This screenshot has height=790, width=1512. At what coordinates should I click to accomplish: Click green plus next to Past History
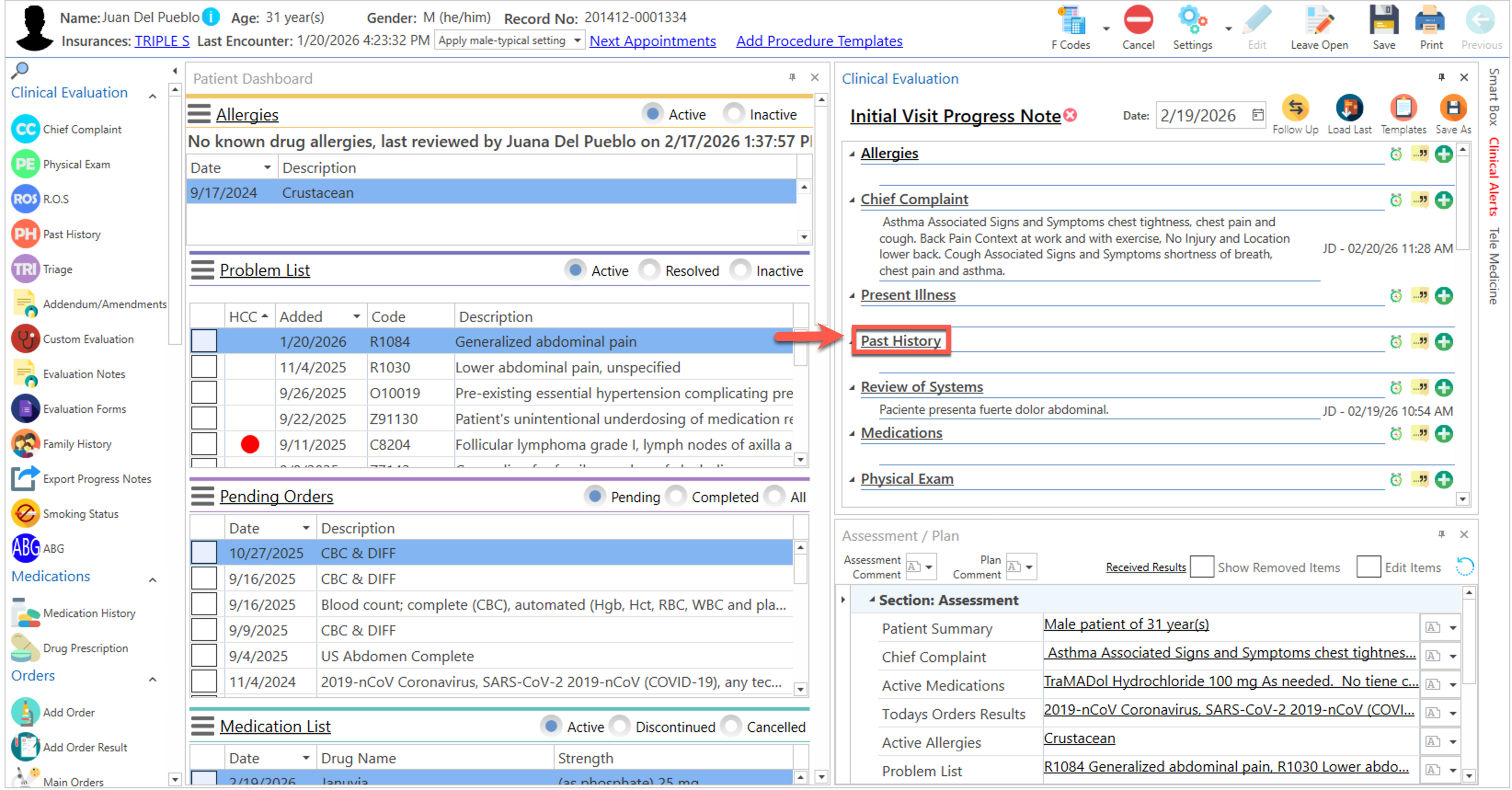tap(1443, 342)
